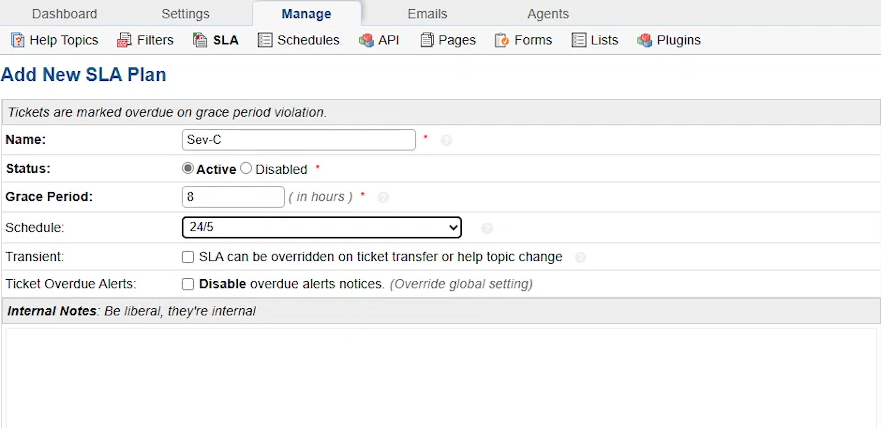
Task: Click the Pages document icon
Action: [x=428, y=40]
